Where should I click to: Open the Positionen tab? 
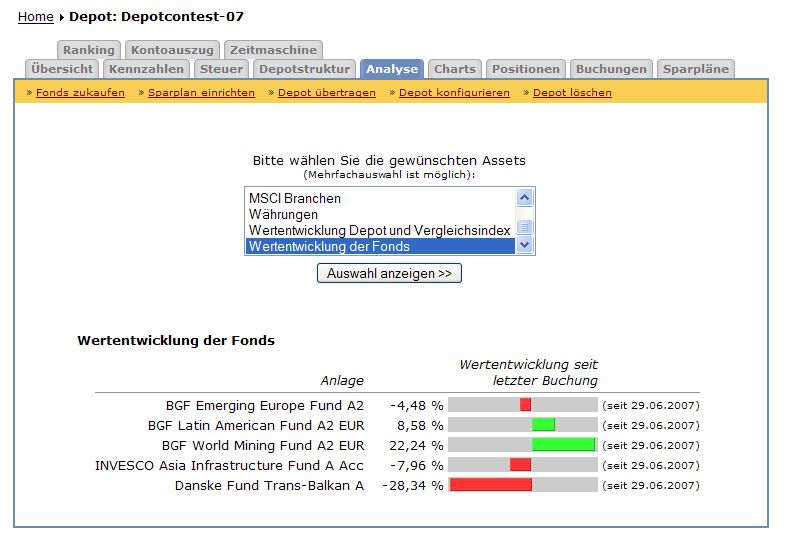[525, 69]
